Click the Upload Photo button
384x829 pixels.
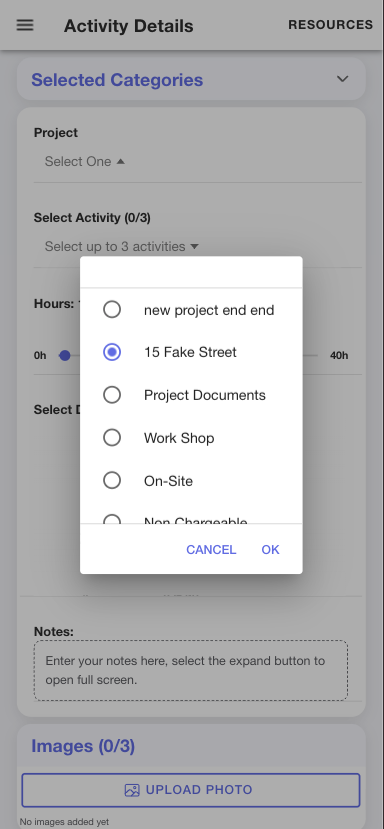(x=190, y=790)
